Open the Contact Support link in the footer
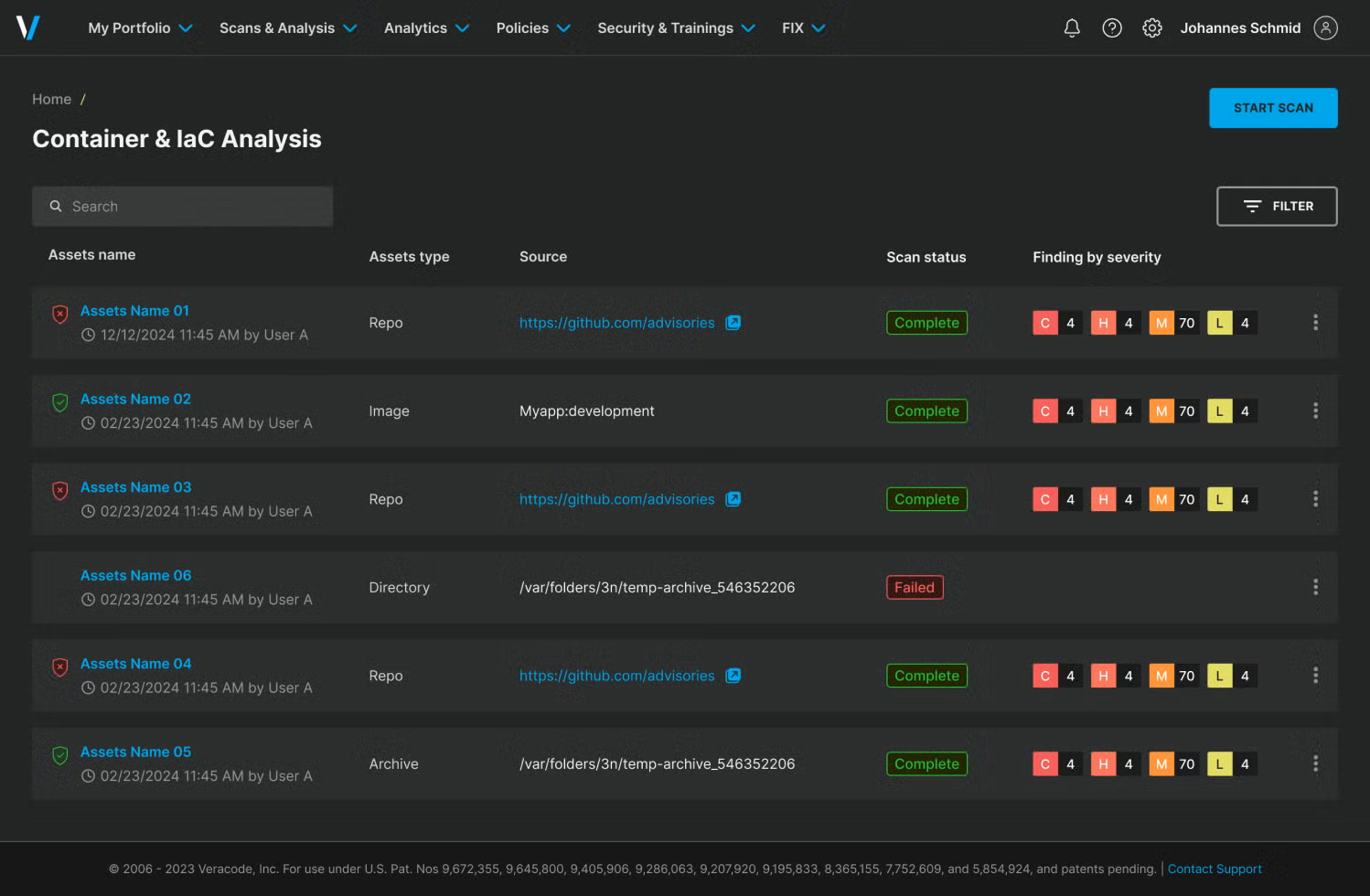Image resolution: width=1370 pixels, height=896 pixels. 1215,869
